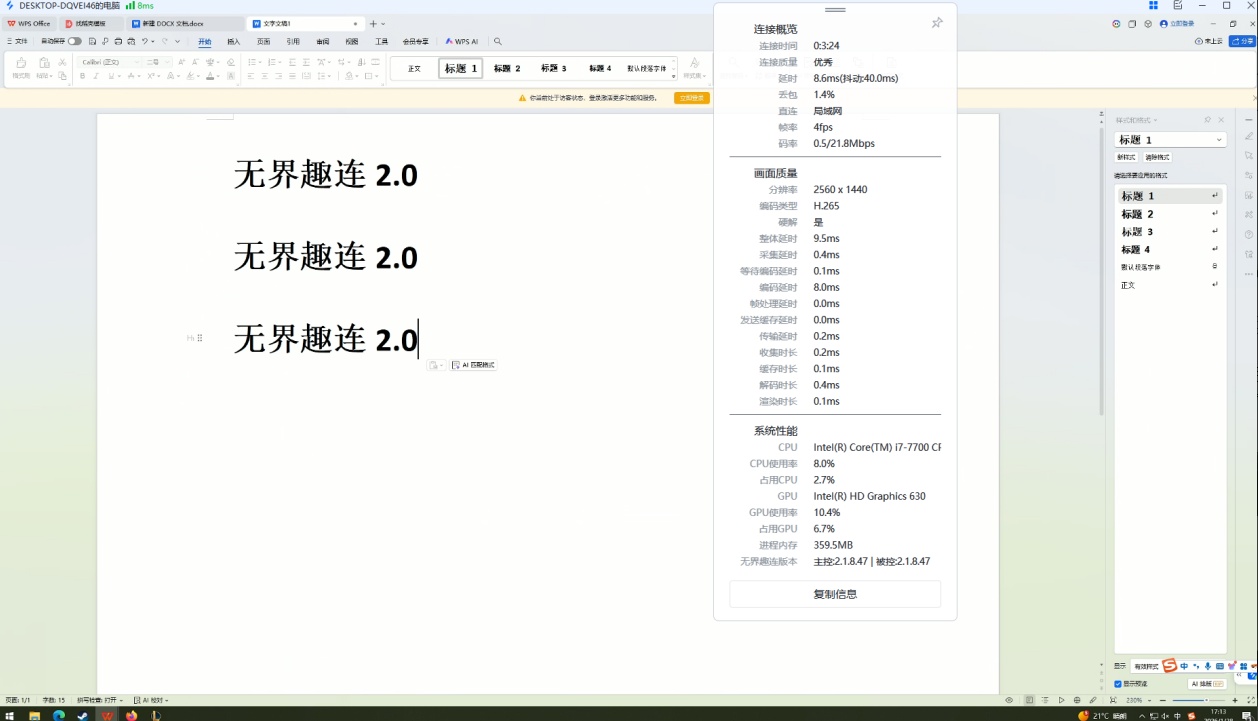
Task: Switch to the 开始 ribbon tab
Action: click(x=205, y=42)
